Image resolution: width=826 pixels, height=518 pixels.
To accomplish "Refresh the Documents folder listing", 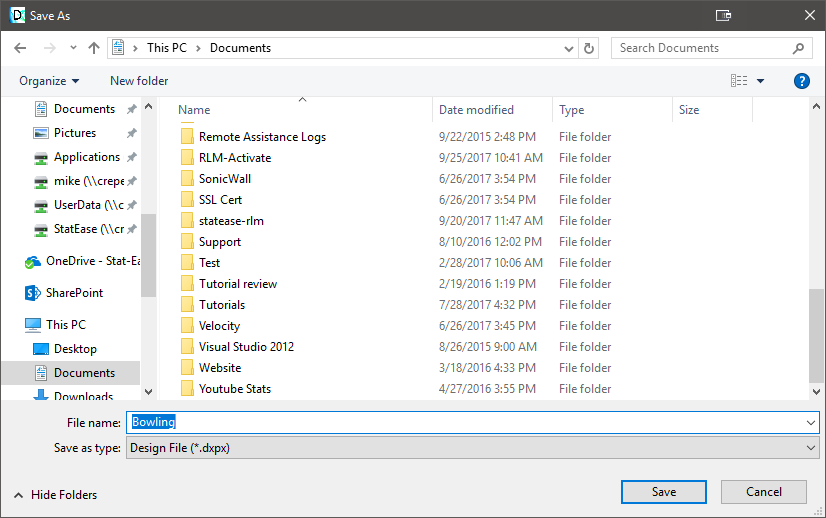I will (x=589, y=48).
